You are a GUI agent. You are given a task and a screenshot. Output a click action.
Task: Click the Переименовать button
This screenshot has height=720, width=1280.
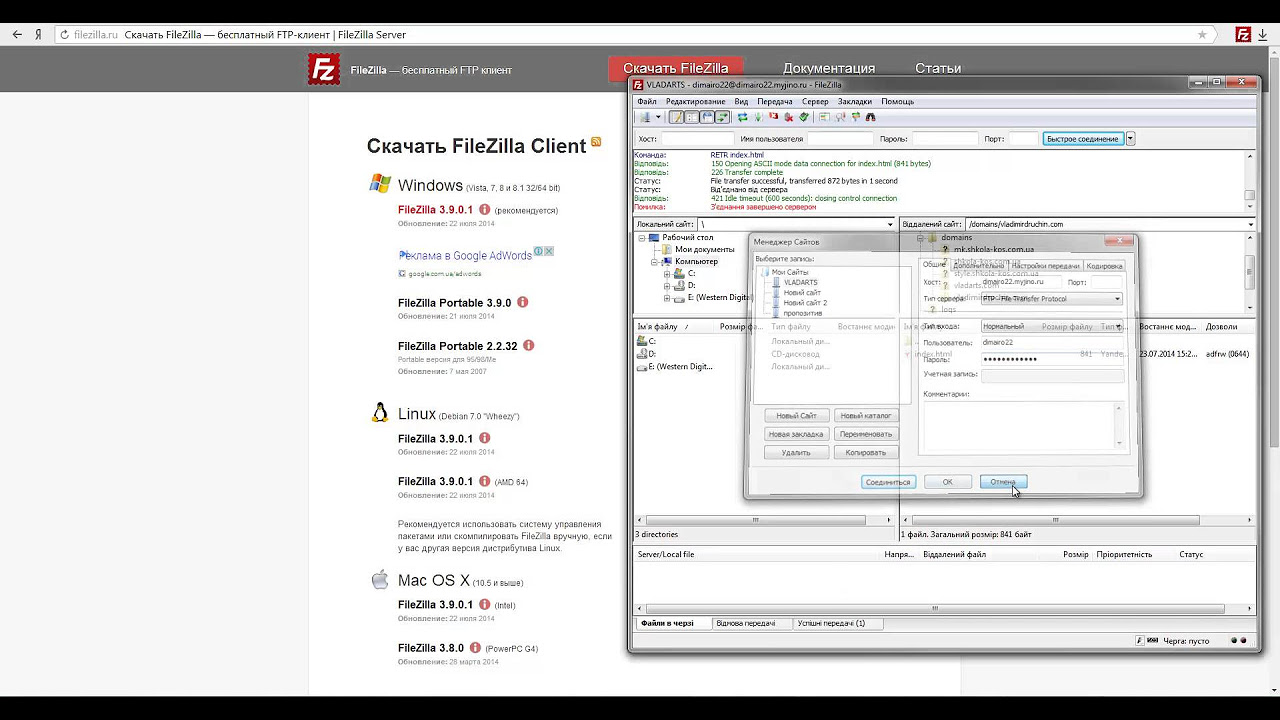click(x=865, y=434)
